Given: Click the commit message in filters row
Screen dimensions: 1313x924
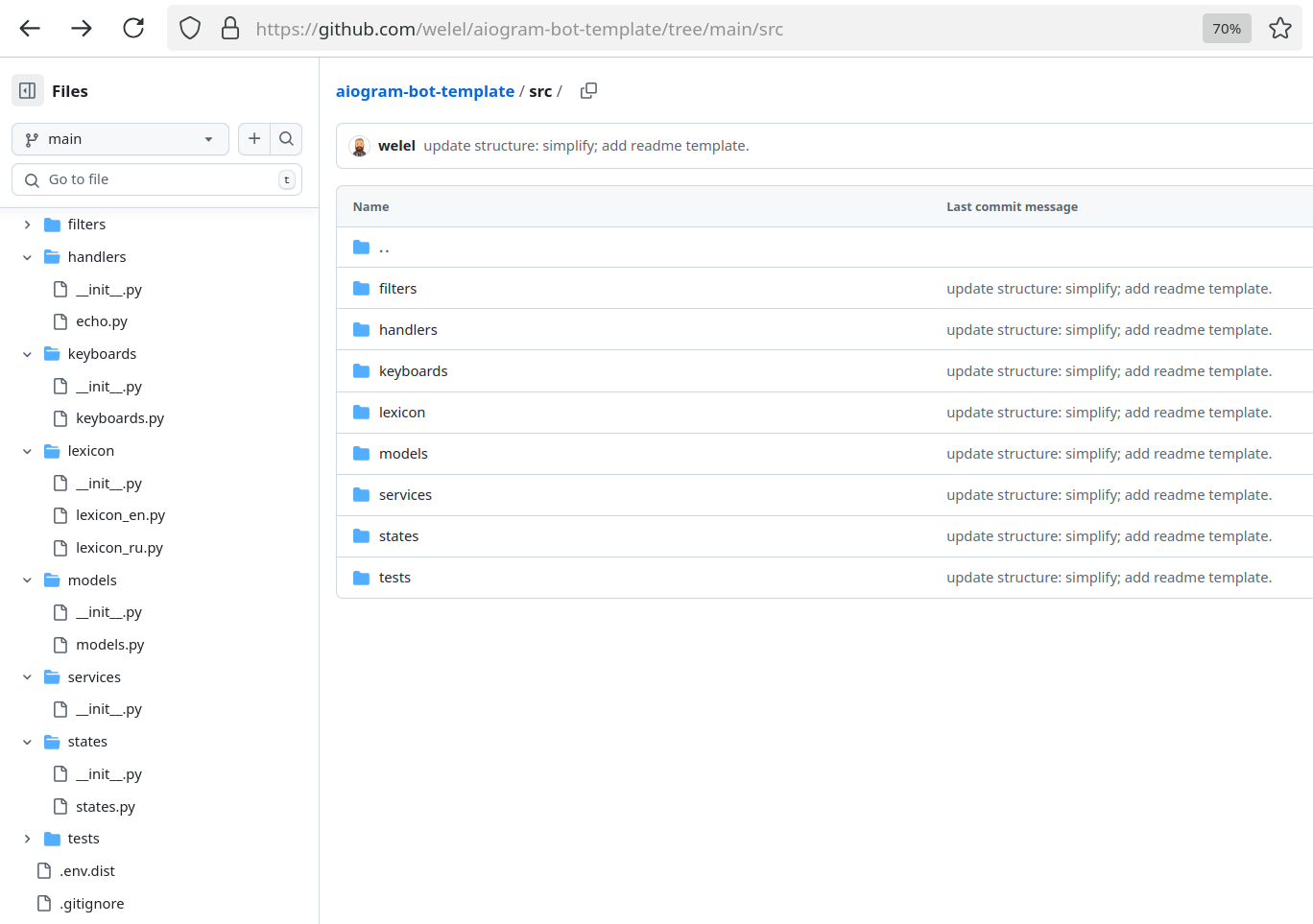Looking at the screenshot, I should pyautogui.click(x=1109, y=289).
